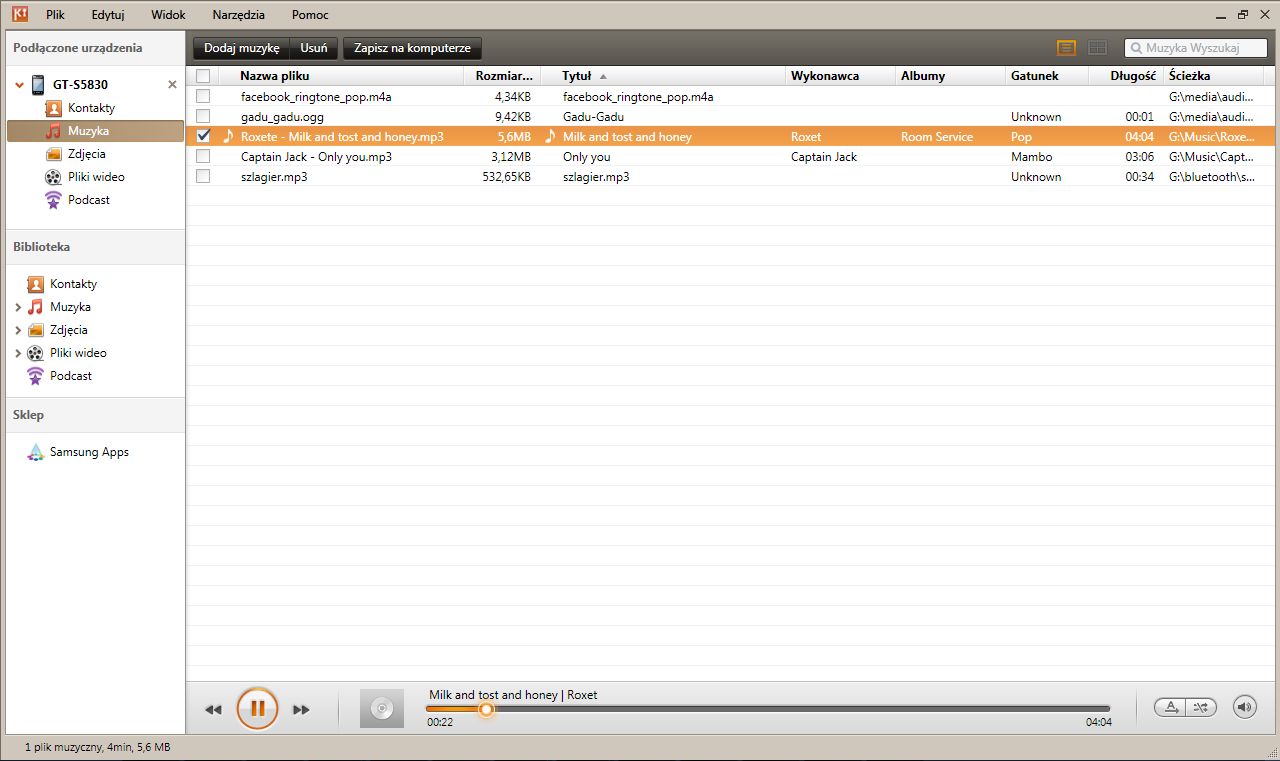Select device Muzyka in sidebar

95,131
